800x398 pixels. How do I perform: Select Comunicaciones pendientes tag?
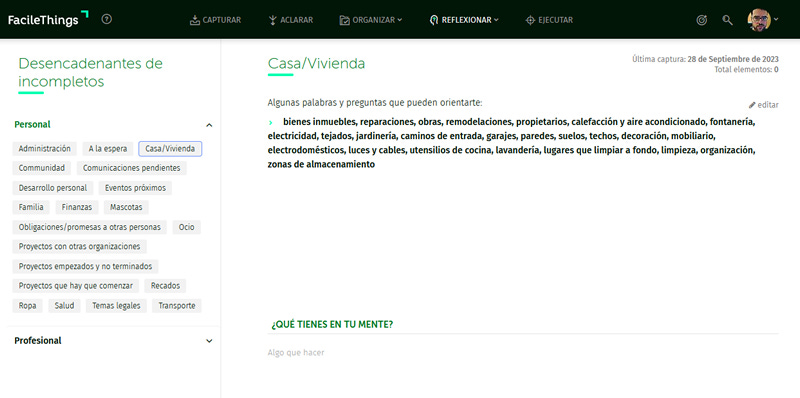pos(132,168)
